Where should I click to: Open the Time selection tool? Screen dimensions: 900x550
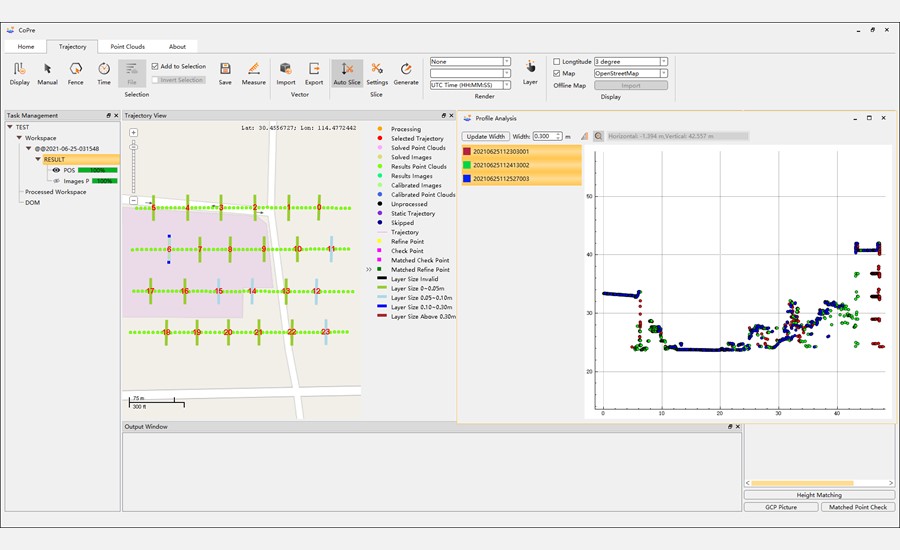pos(104,71)
